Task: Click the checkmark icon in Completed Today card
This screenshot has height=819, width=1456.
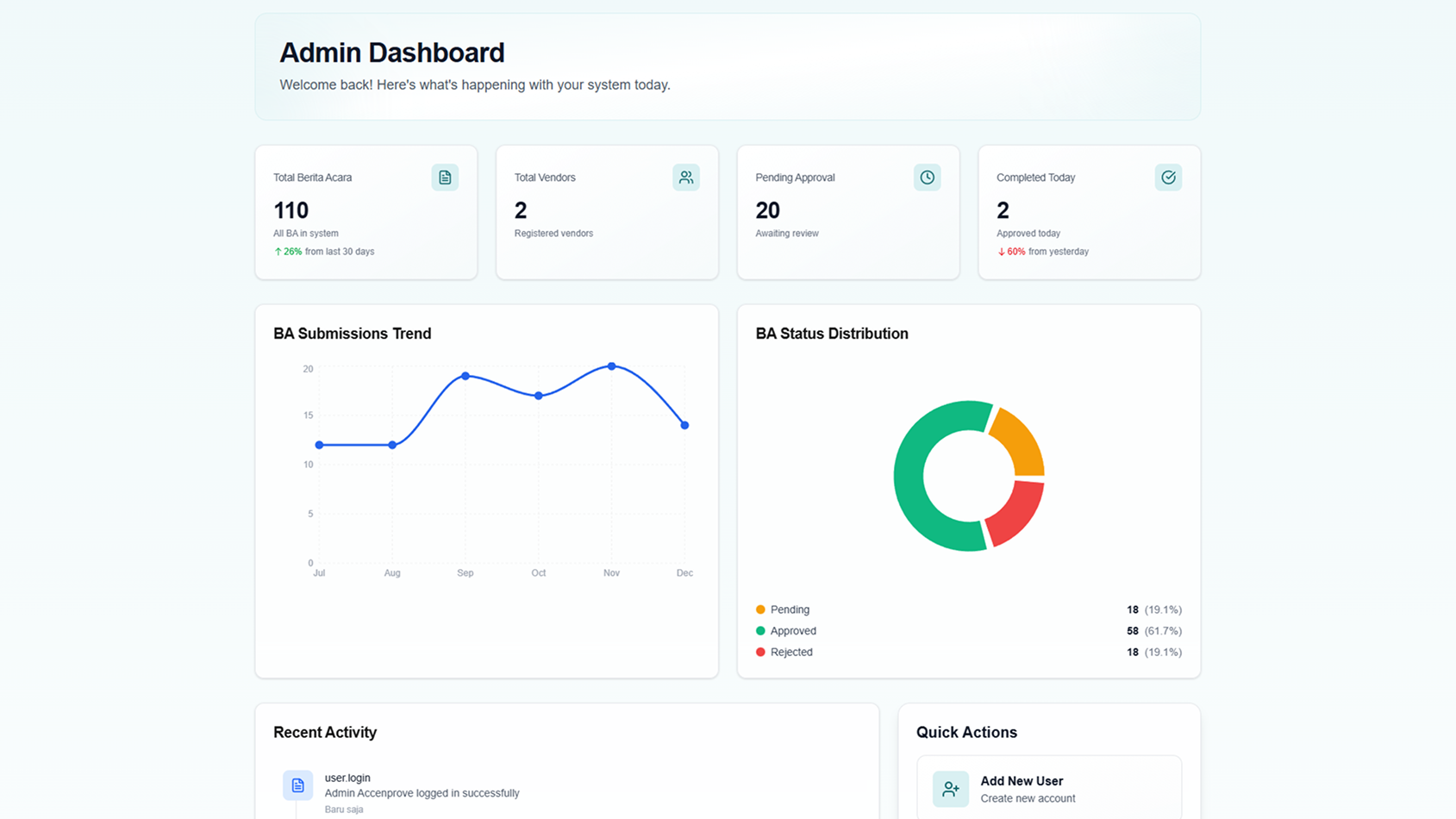Action: coord(1168,178)
